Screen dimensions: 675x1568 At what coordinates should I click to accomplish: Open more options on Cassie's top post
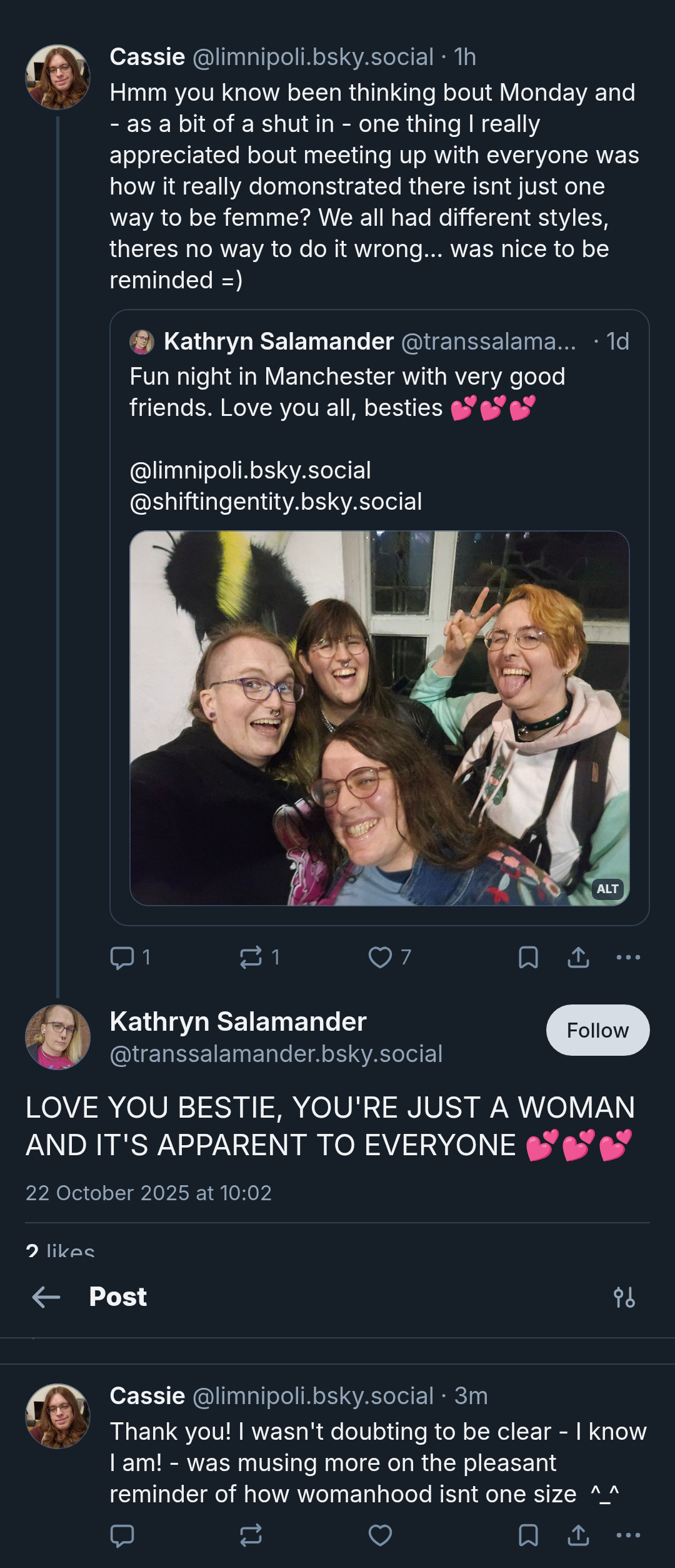628,957
